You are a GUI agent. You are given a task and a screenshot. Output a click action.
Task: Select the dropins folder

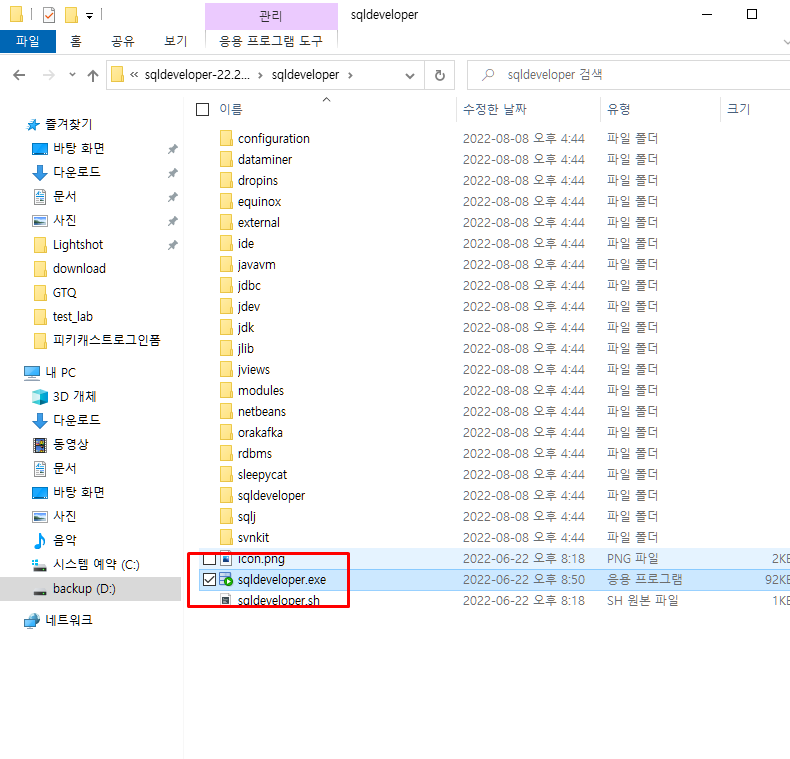click(x=257, y=180)
